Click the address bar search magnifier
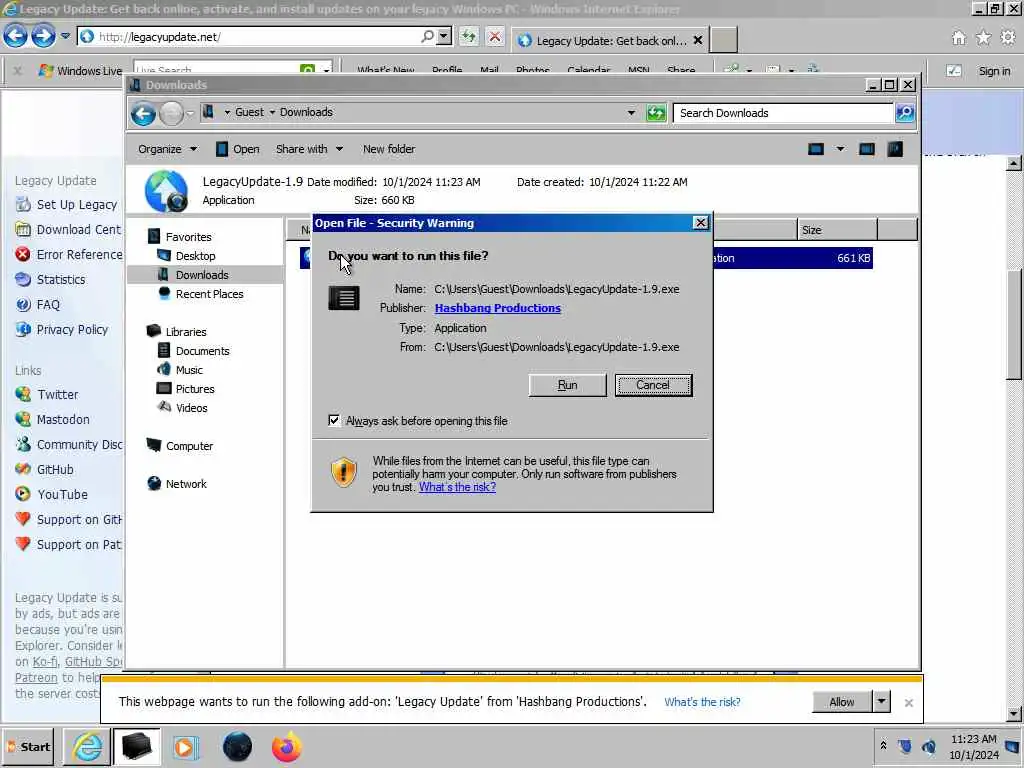Image resolution: width=1024 pixels, height=768 pixels. pos(427,37)
